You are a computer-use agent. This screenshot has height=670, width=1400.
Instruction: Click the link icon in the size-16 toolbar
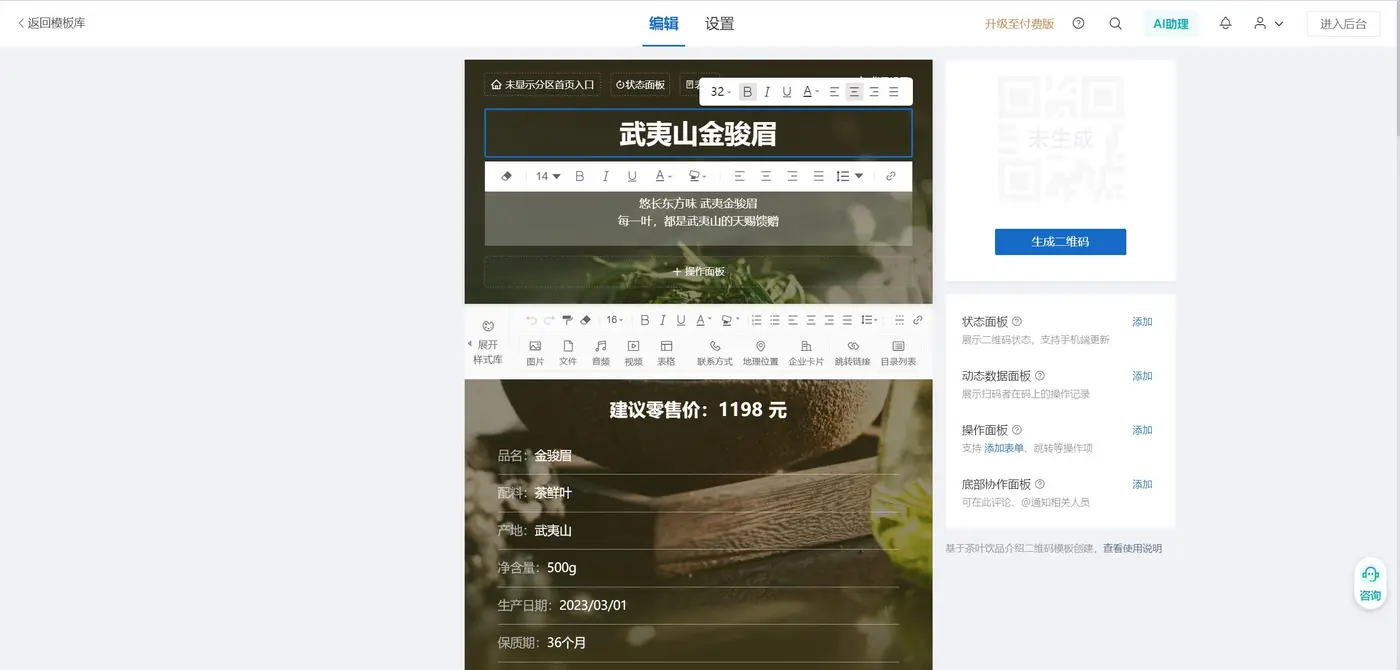[918, 320]
